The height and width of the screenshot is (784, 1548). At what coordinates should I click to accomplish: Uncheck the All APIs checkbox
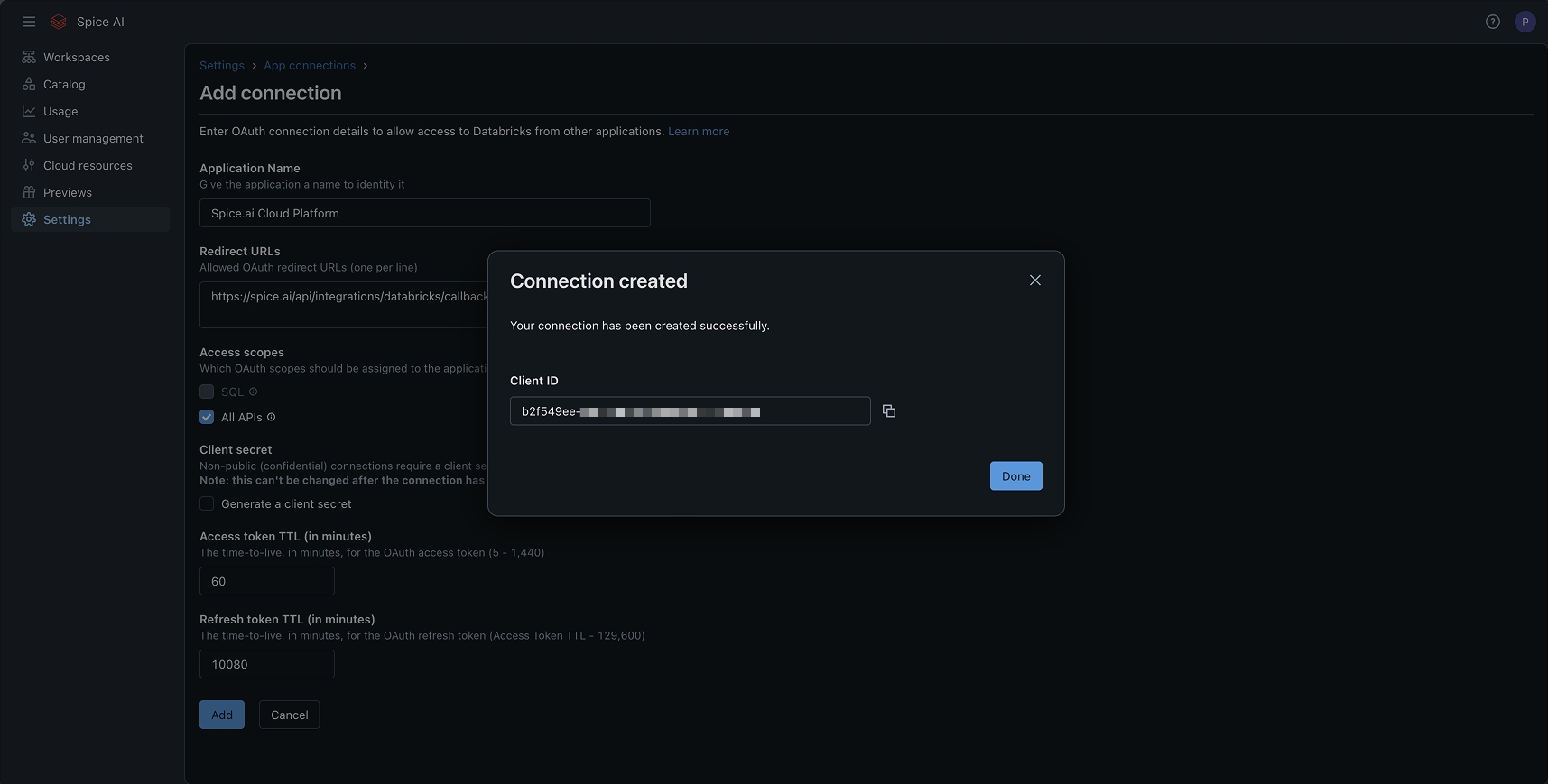pyautogui.click(x=207, y=417)
